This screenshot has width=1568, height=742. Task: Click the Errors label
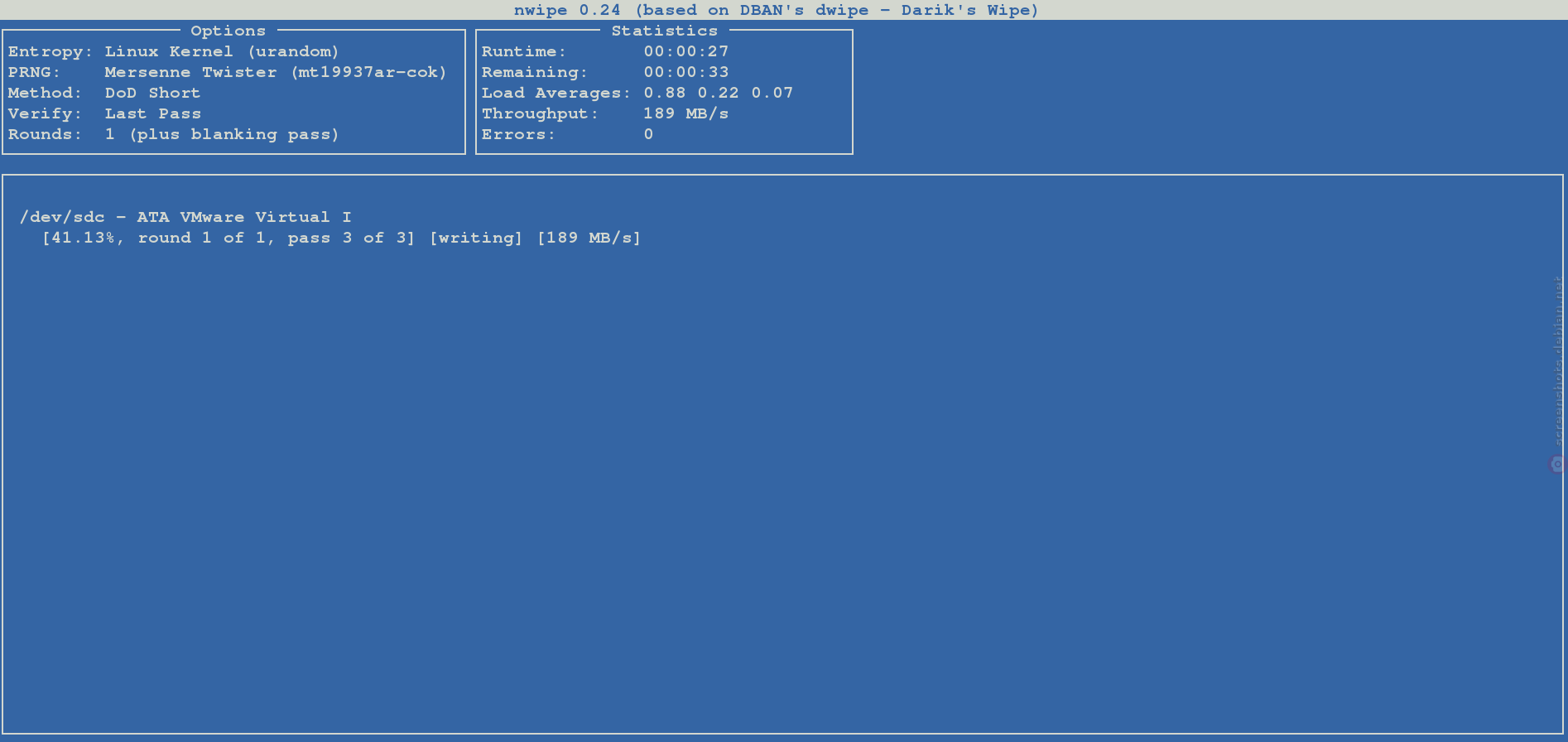[518, 134]
